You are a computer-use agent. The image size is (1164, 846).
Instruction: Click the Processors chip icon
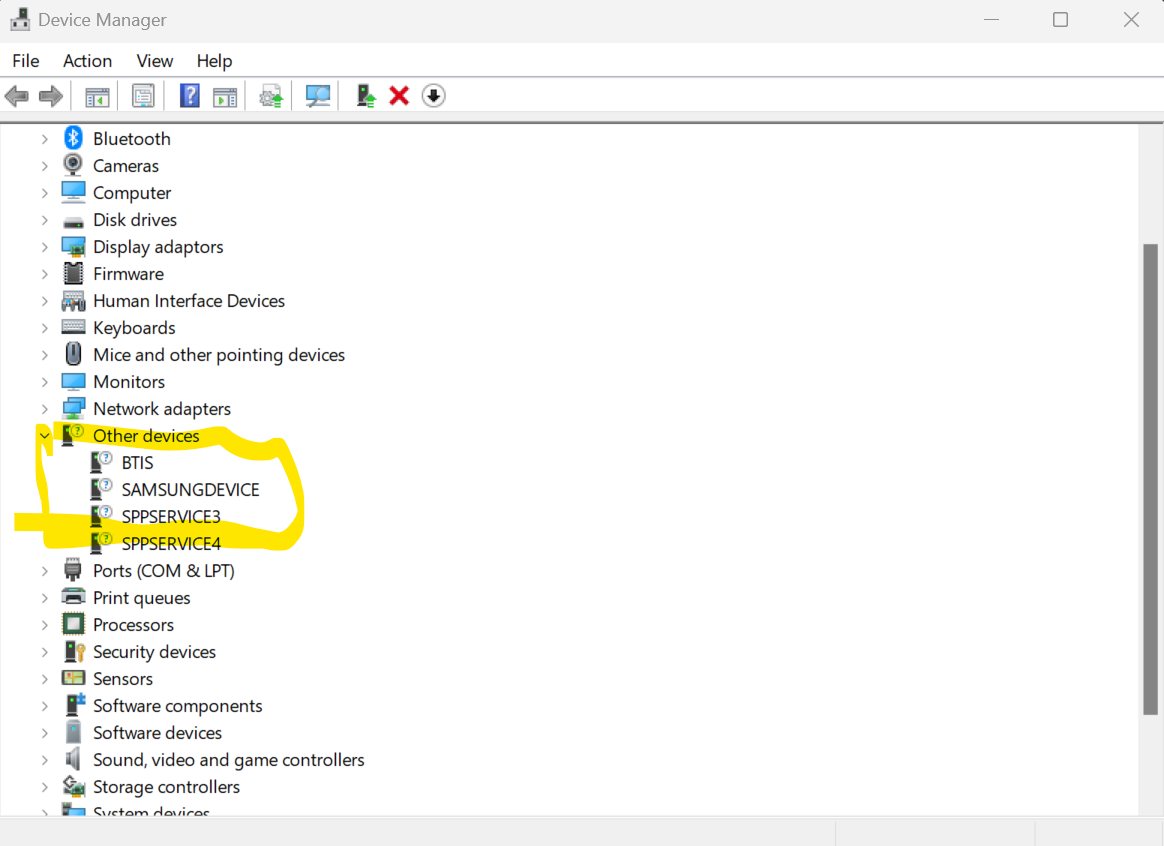[73, 624]
